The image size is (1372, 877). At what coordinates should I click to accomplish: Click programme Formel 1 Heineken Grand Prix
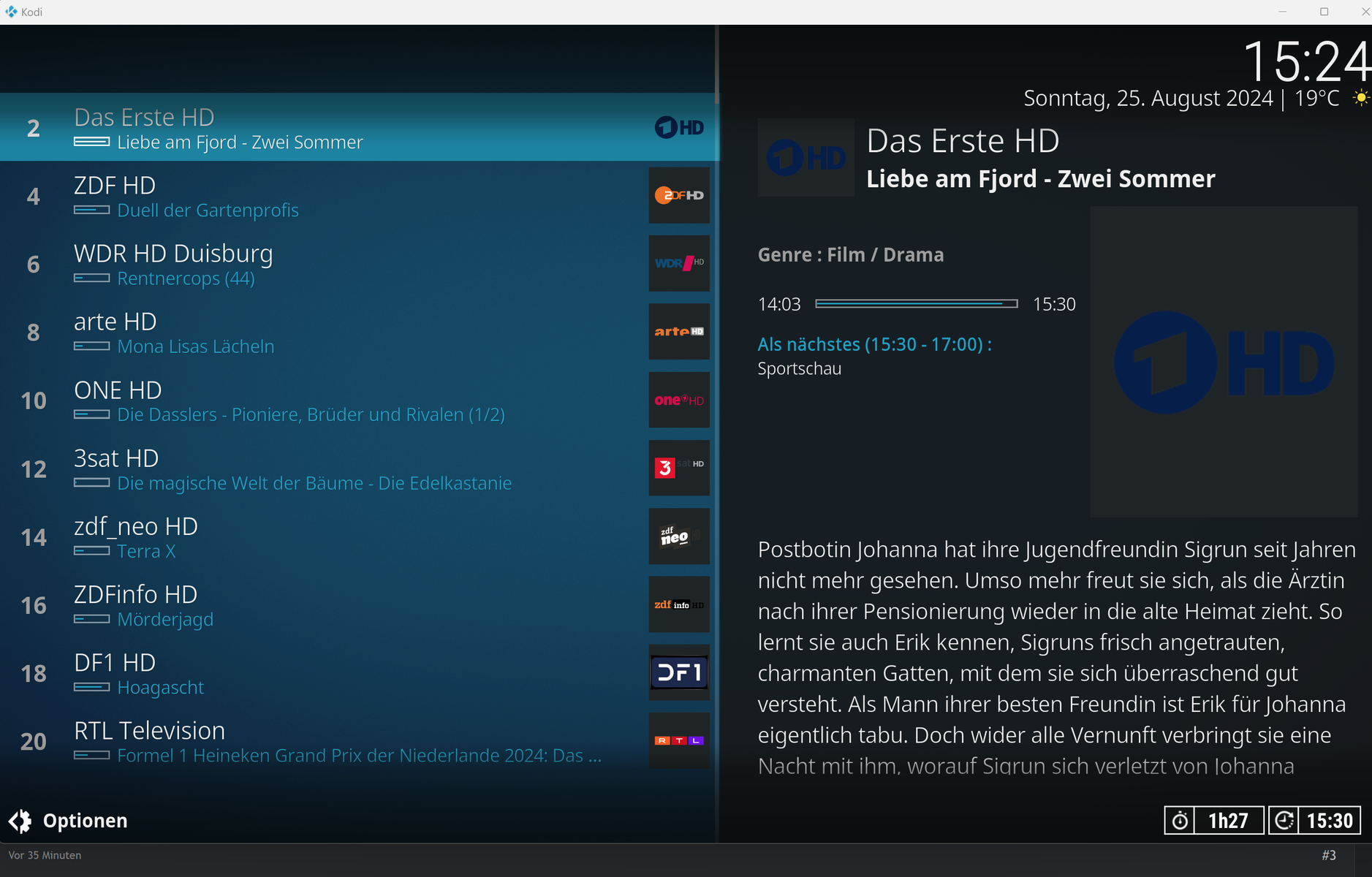(359, 756)
